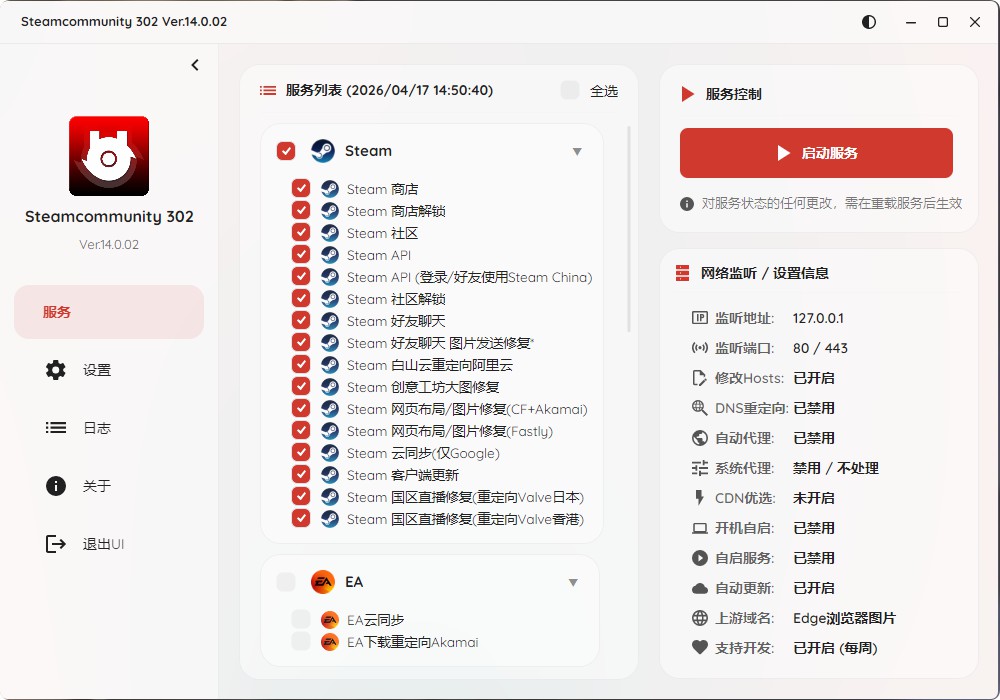Open the 设置 settings gear

pos(55,370)
